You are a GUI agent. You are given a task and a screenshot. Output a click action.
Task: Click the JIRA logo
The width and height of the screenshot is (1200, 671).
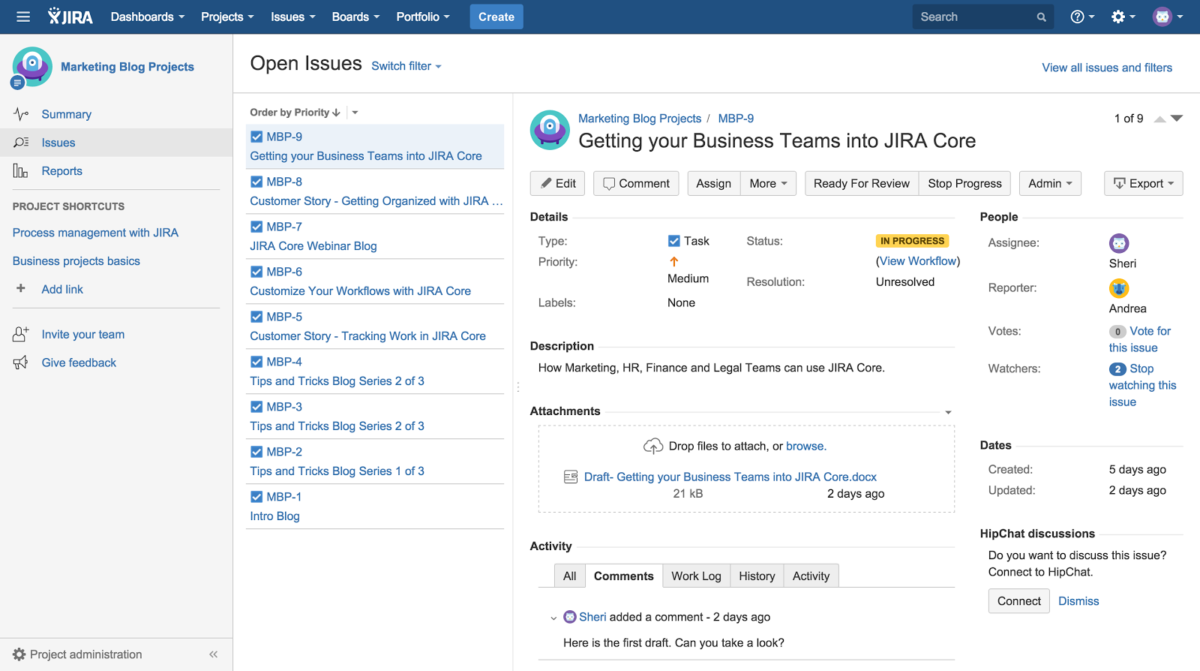pyautogui.click(x=69, y=16)
